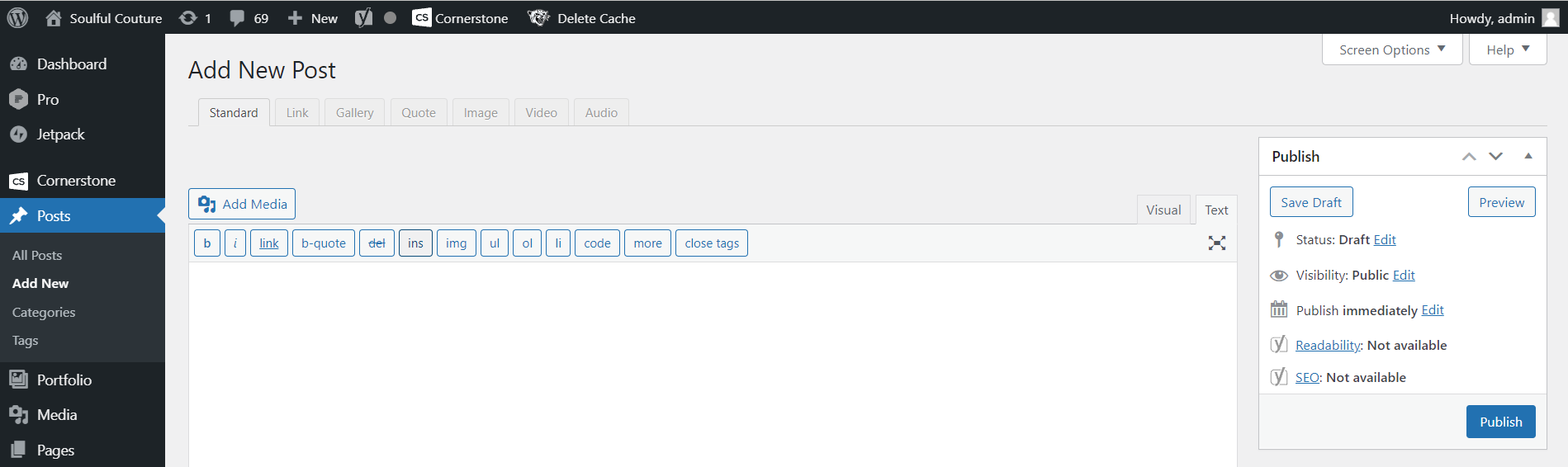
Task: Switch editor to Visual mode
Action: click(x=1163, y=210)
